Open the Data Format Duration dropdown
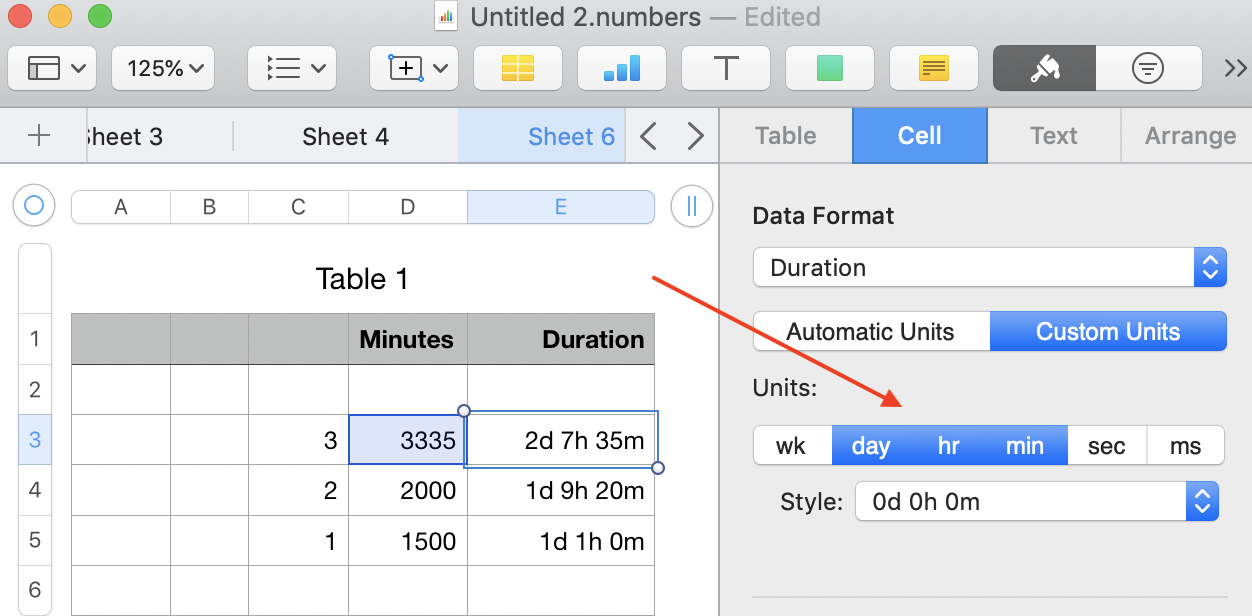 [x=990, y=268]
